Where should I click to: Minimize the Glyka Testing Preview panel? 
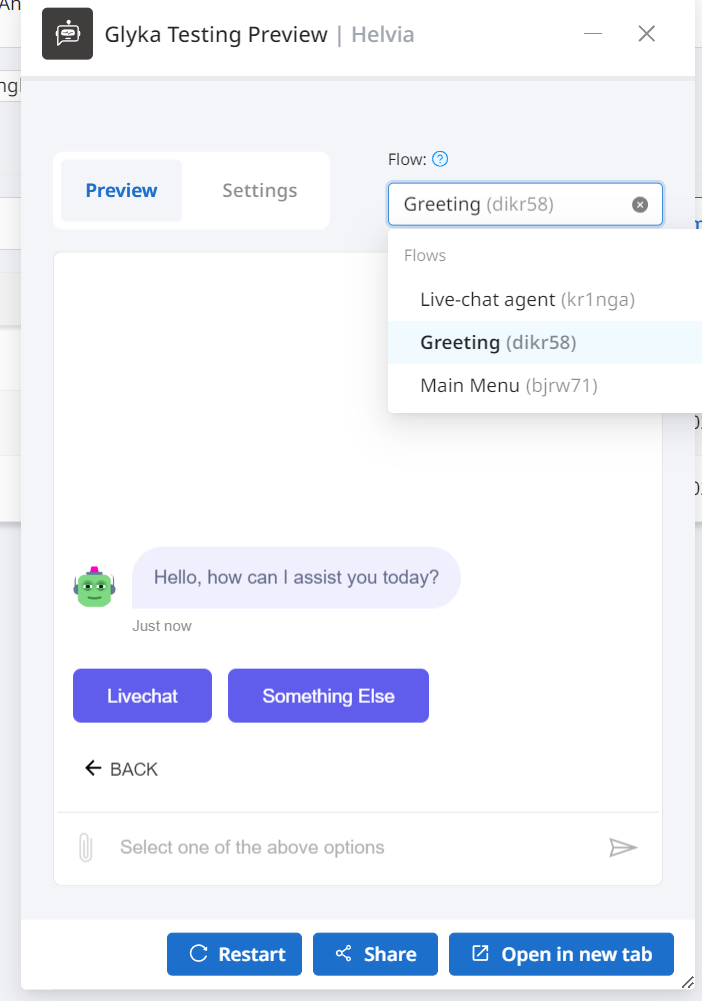point(593,34)
